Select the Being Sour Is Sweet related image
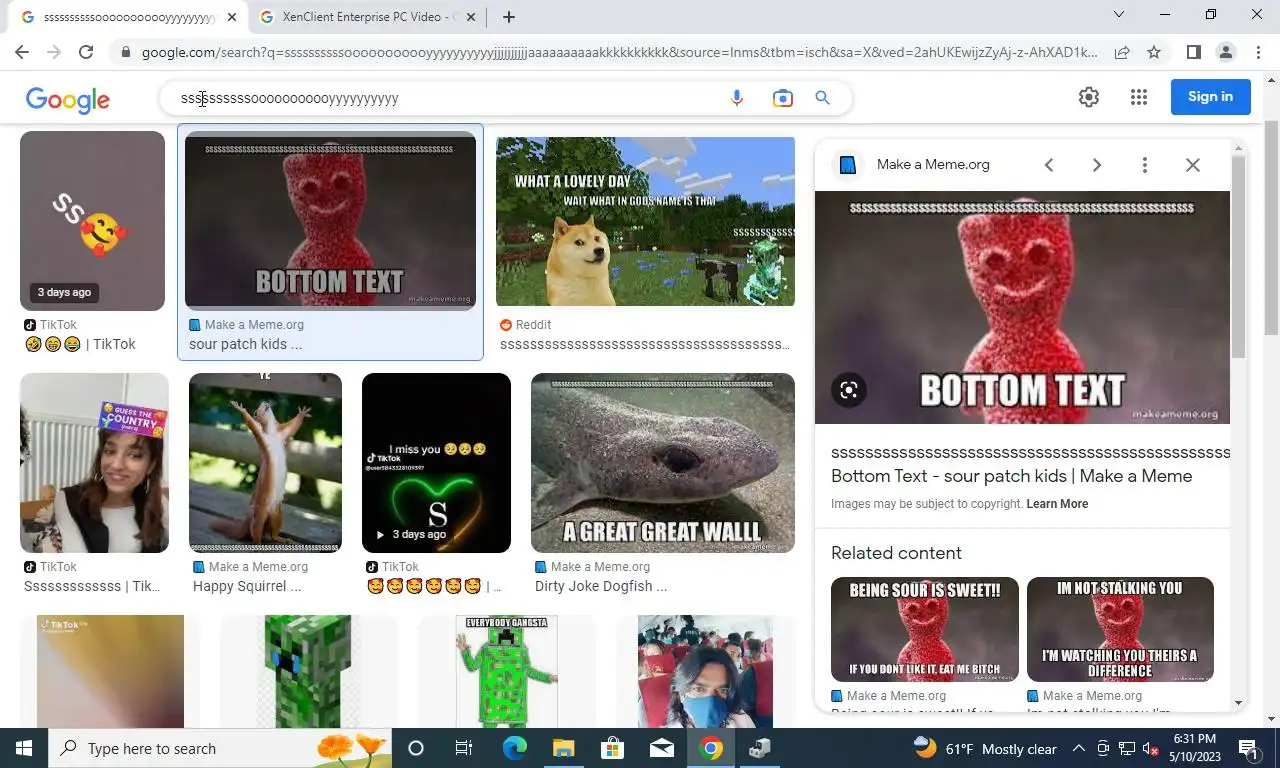This screenshot has width=1280, height=768. [x=925, y=630]
